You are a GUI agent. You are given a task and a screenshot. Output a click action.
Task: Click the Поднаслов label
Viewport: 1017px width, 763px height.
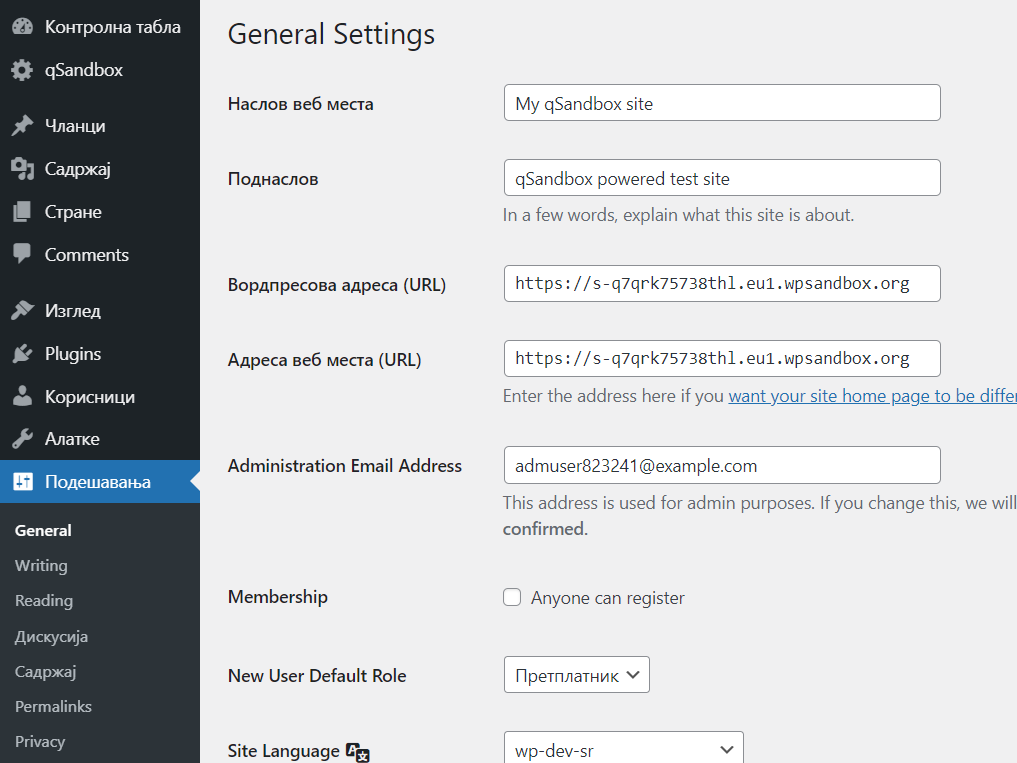coord(273,179)
